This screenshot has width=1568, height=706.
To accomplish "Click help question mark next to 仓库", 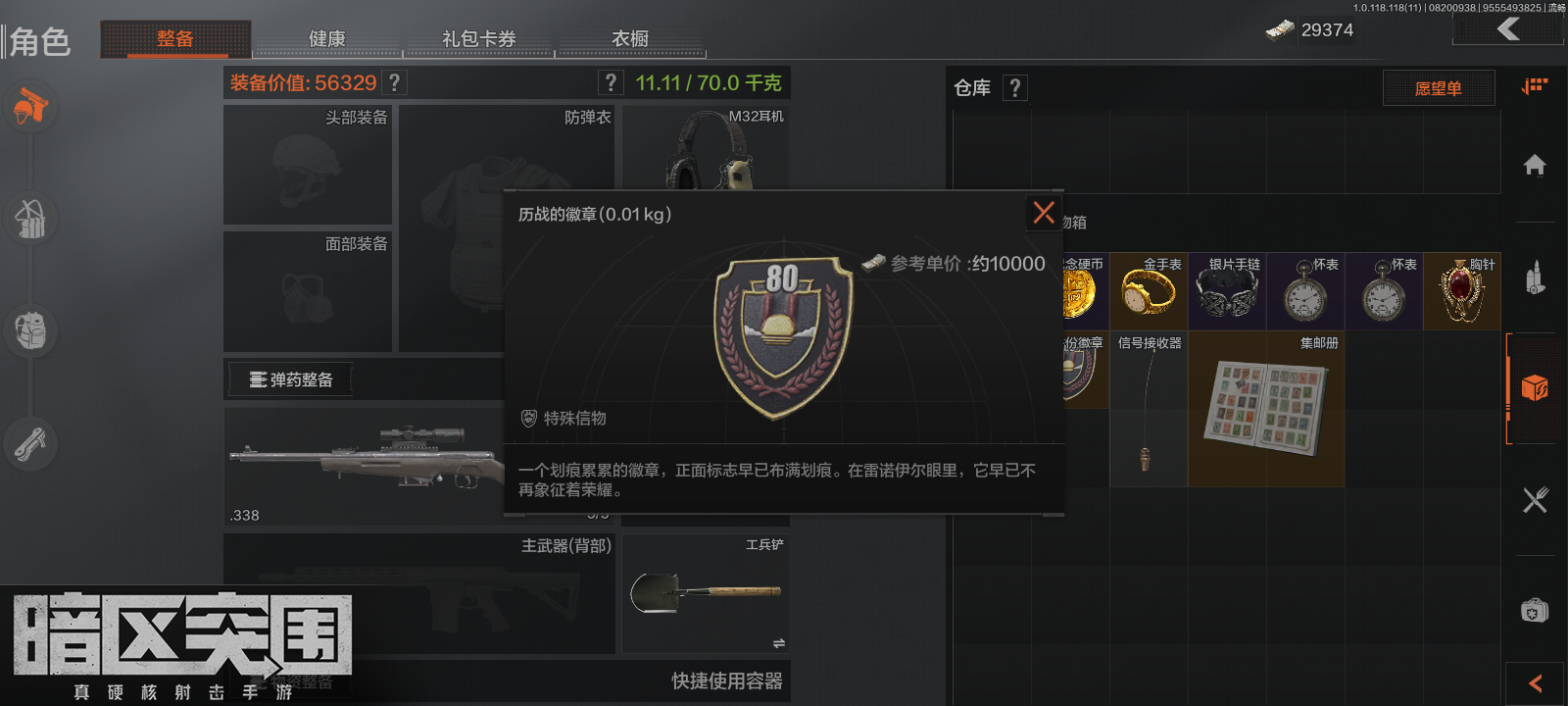I will click(x=1015, y=88).
